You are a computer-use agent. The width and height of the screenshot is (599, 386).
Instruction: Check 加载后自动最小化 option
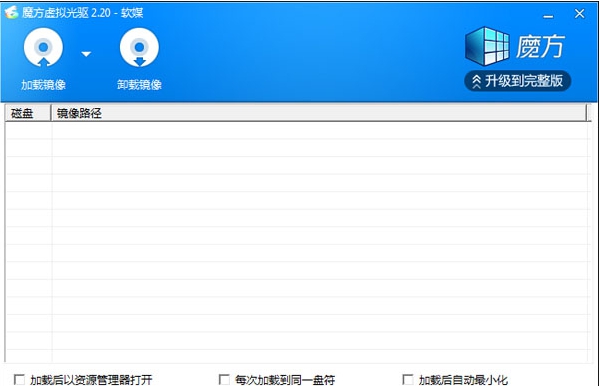[408, 380]
